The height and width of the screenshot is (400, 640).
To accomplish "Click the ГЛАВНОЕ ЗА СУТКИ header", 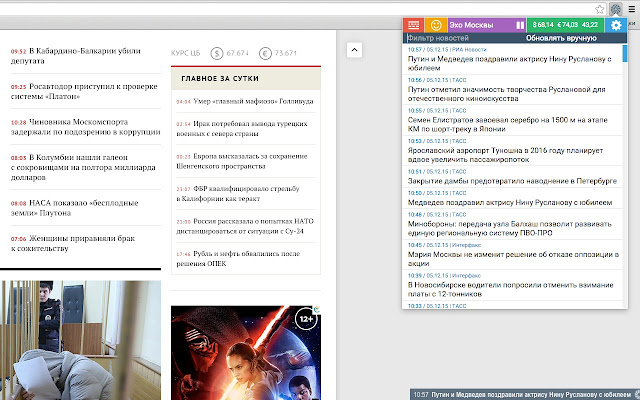I will (246, 78).
